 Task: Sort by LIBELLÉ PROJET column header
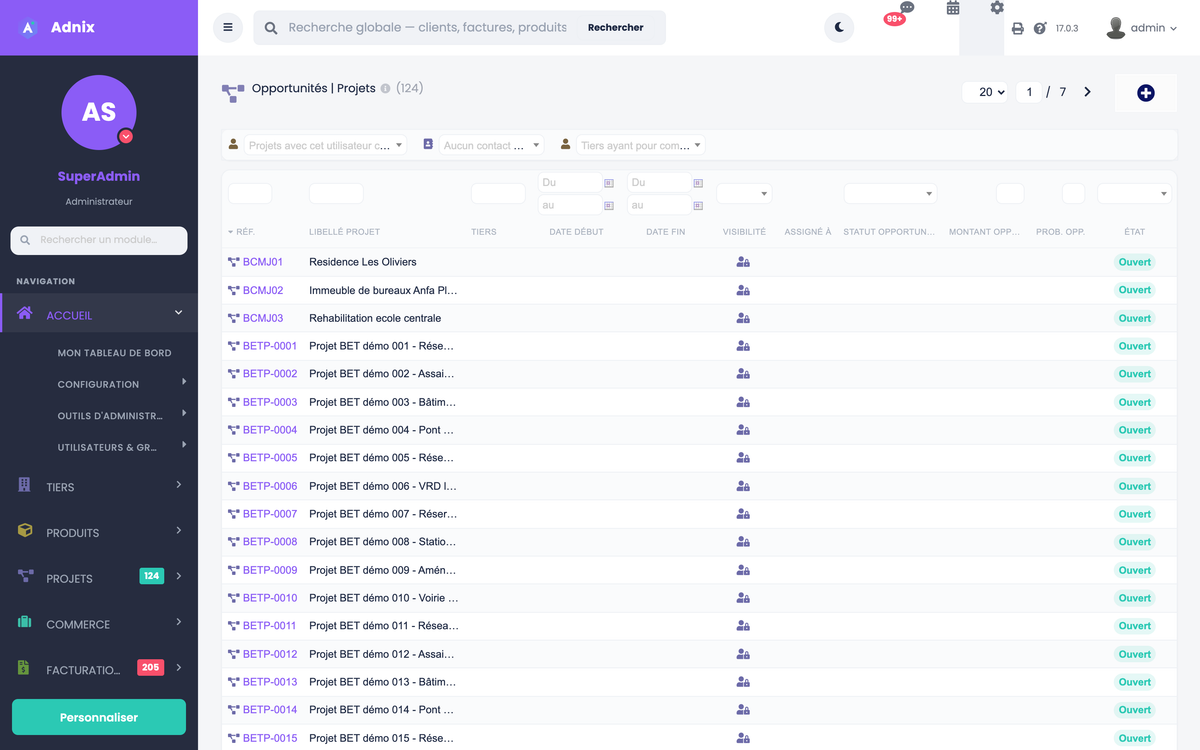[x=344, y=232]
